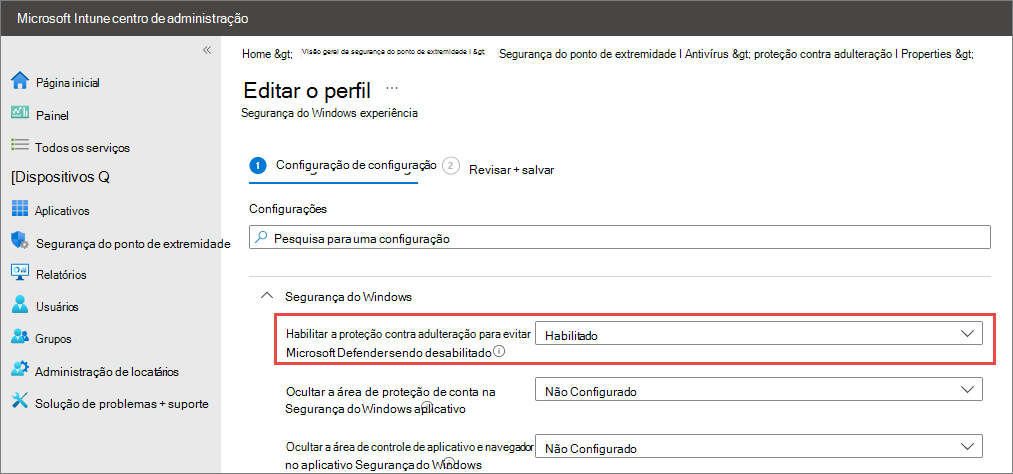Screen dimensions: 1013x474
Task: Click the Relatórios monitor icon
Action: (20, 273)
